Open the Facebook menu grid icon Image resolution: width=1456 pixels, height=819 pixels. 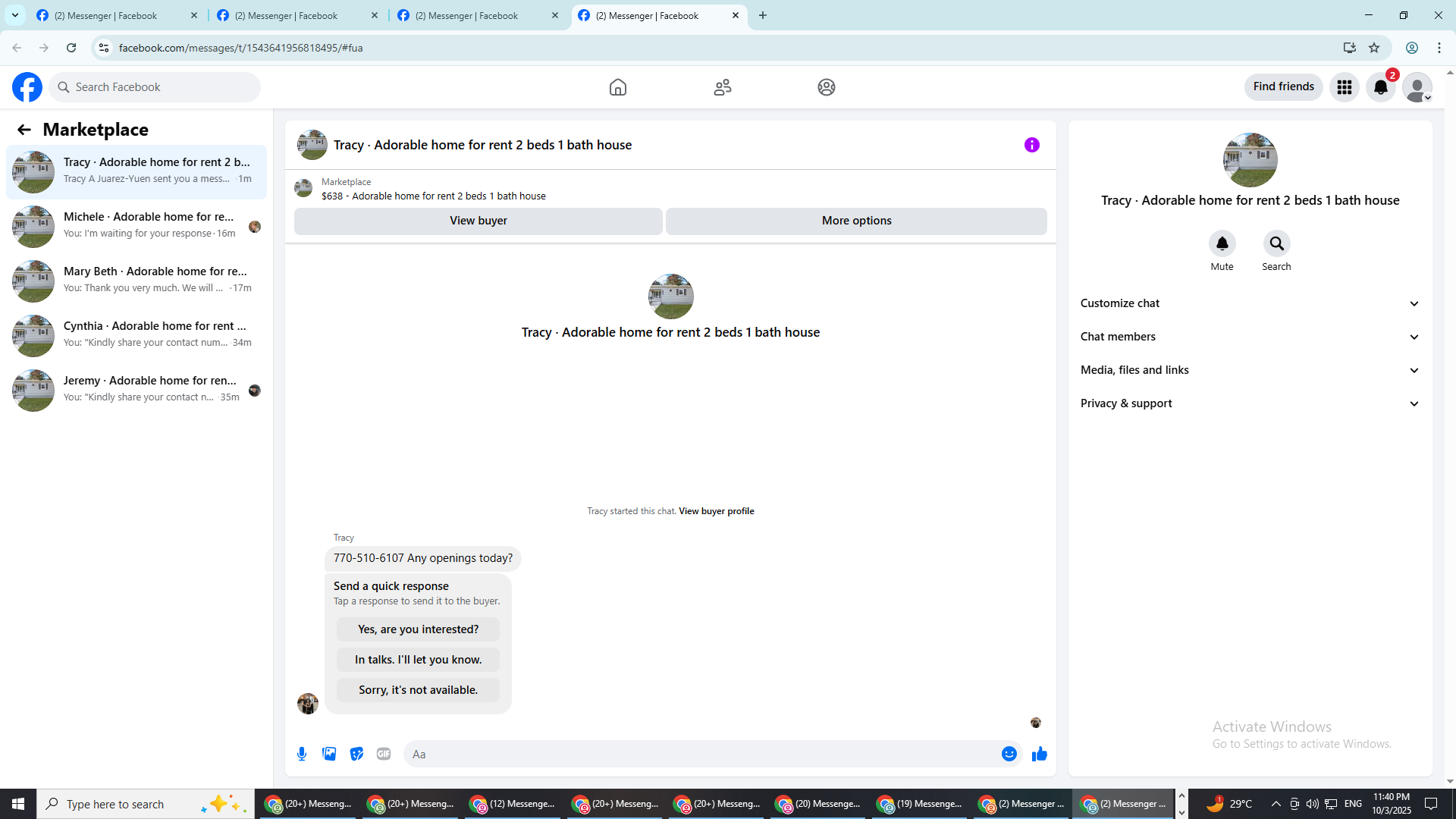coord(1345,87)
